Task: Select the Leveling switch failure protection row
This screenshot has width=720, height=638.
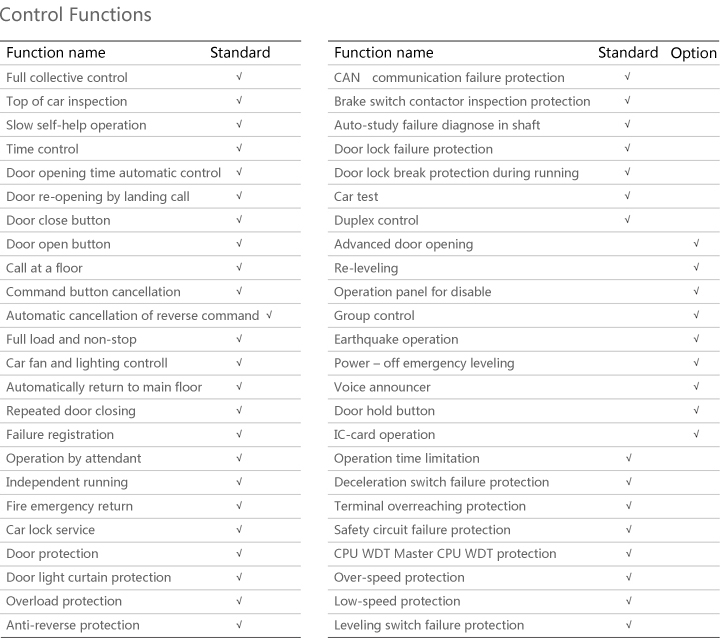Action: [523, 625]
